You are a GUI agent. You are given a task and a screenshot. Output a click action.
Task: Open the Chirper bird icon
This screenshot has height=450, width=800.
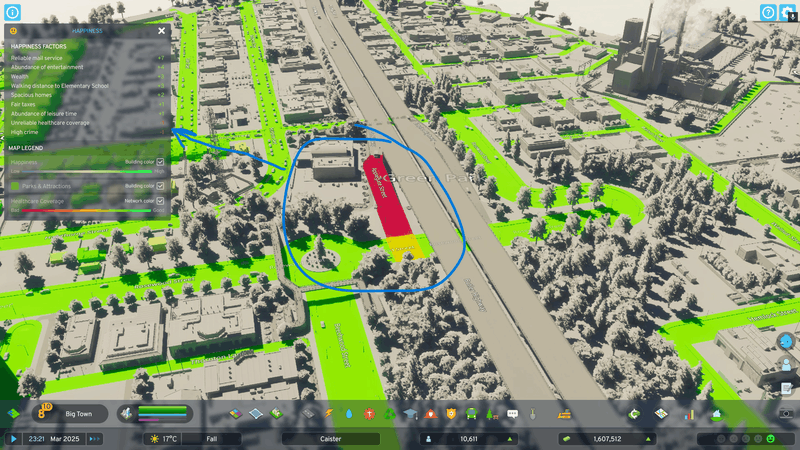tap(786, 341)
